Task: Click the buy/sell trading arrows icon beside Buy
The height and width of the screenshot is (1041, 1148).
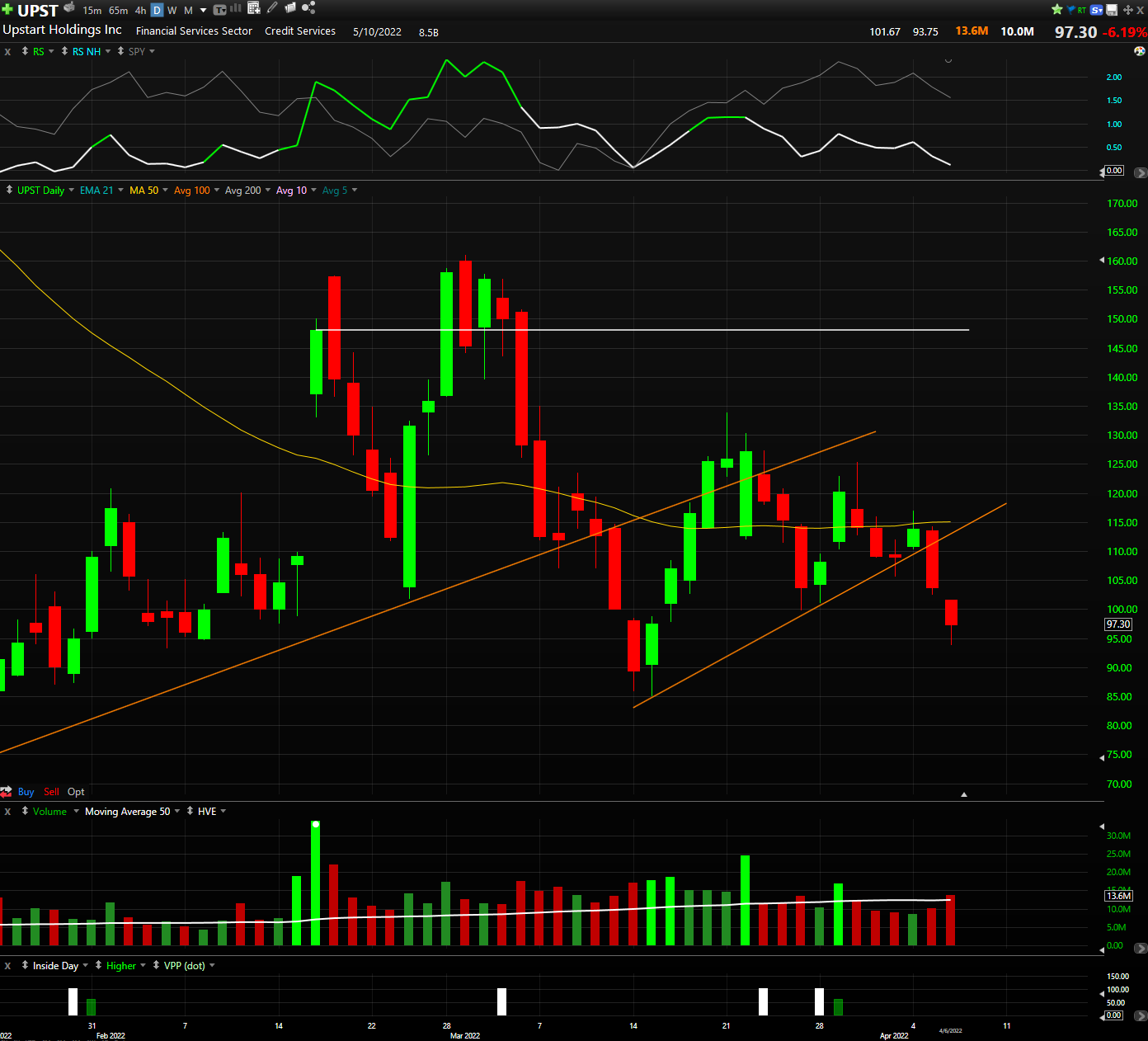Action: pos(7,792)
